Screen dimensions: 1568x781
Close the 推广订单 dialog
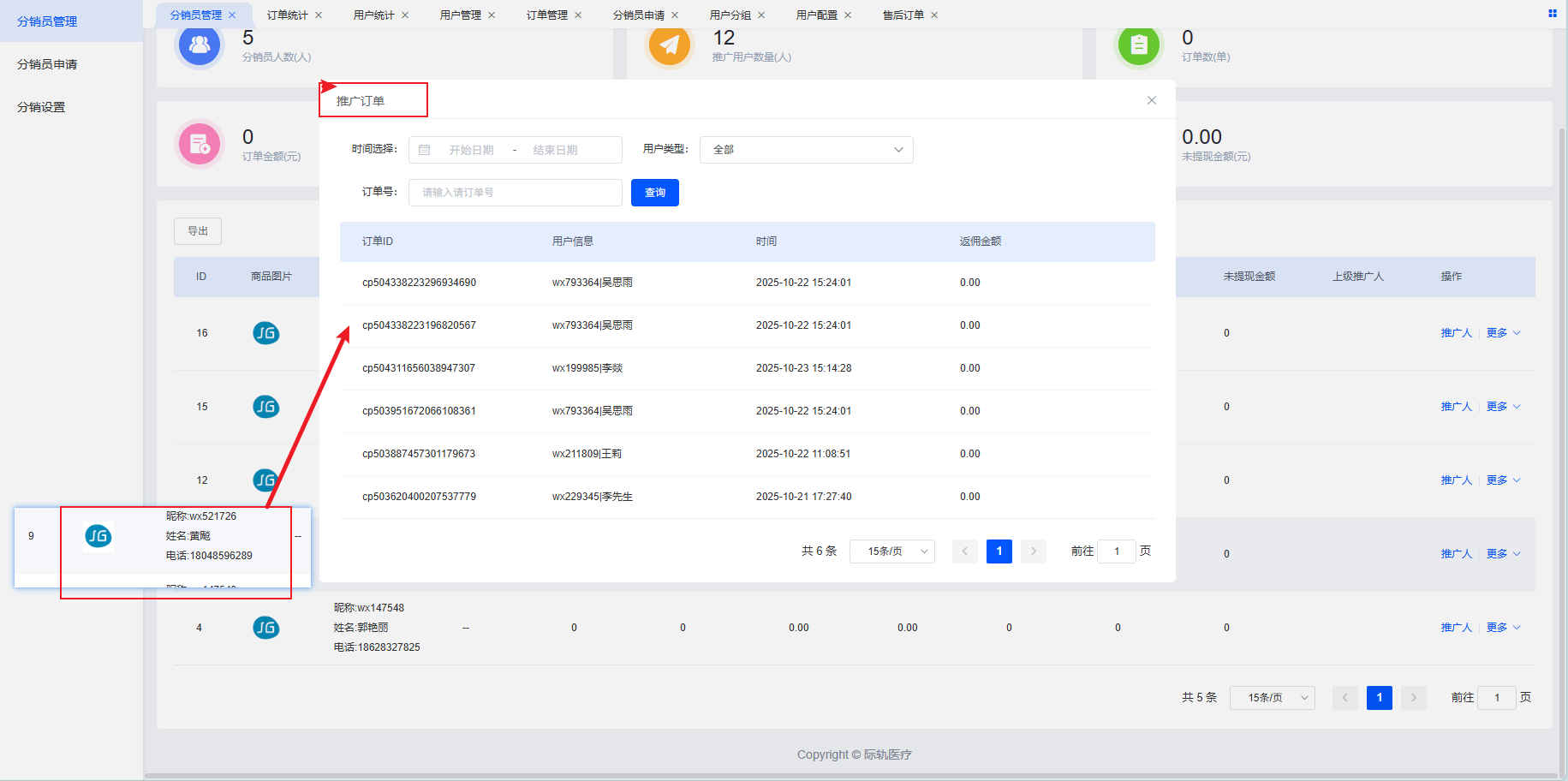(1151, 100)
